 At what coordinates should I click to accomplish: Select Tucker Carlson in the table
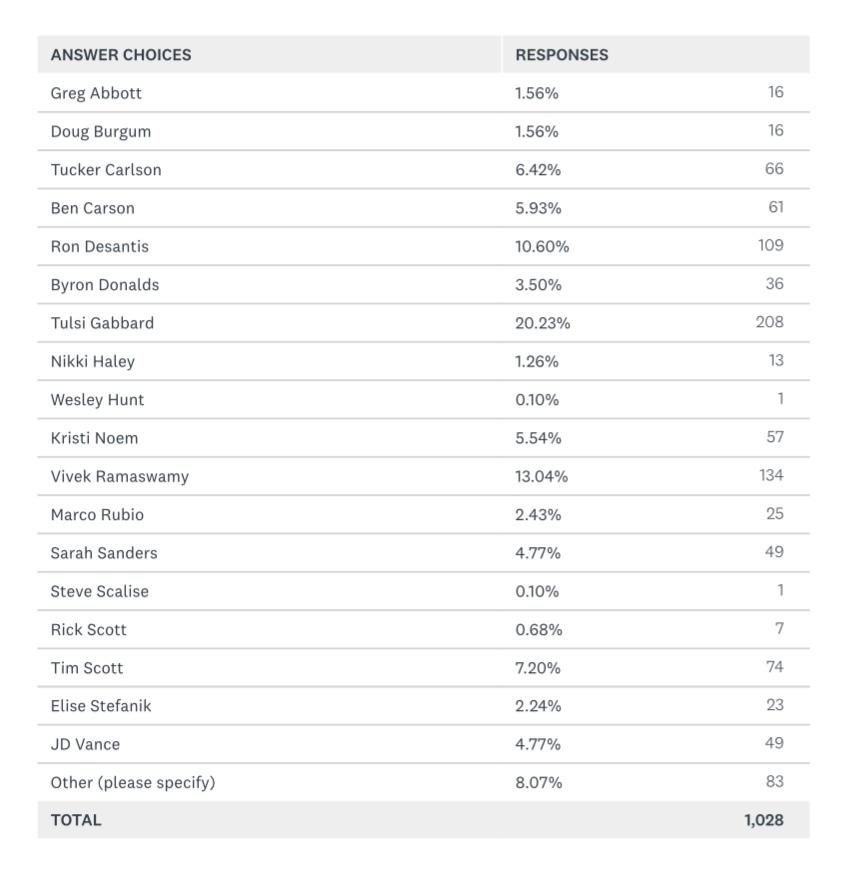click(106, 170)
